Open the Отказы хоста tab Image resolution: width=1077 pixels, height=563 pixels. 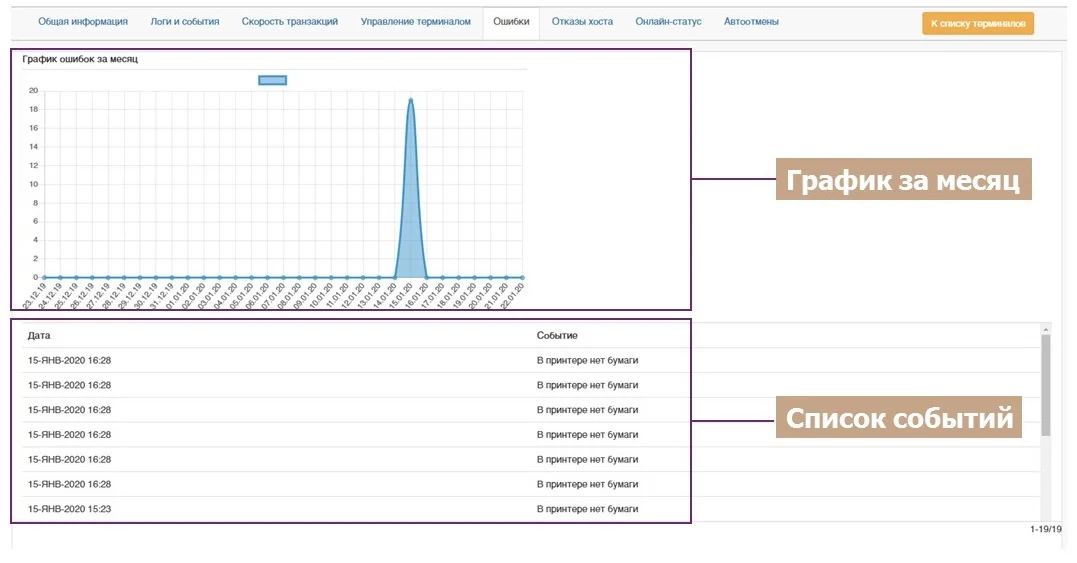pos(582,22)
